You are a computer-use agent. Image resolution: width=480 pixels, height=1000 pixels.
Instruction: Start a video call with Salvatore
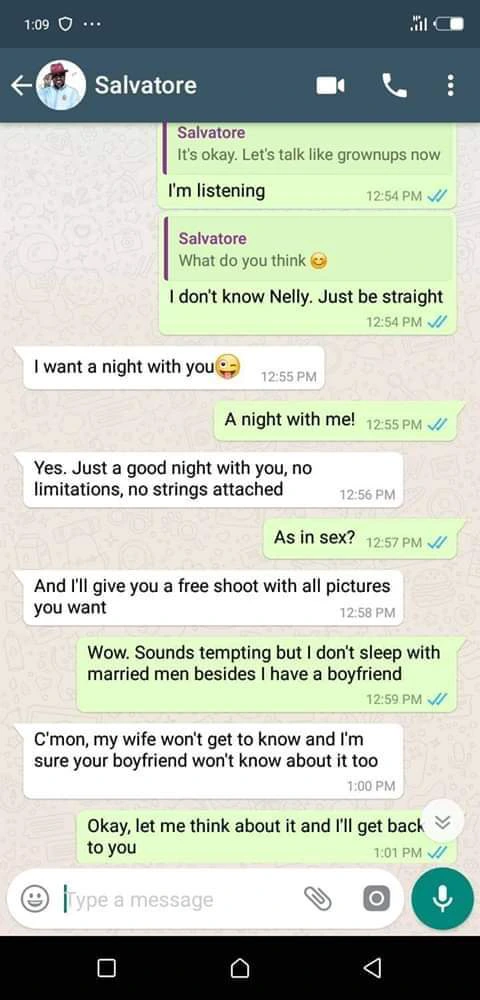330,85
